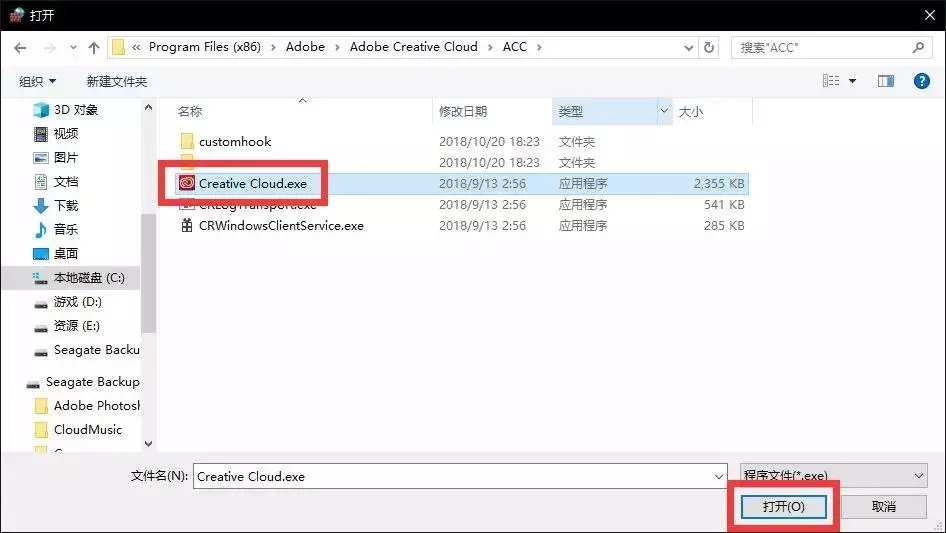Go back with the left arrow

(x=20, y=48)
